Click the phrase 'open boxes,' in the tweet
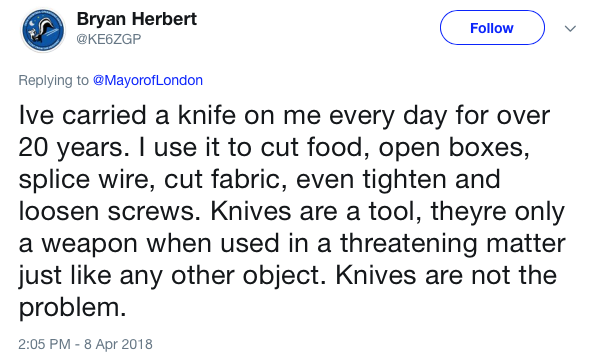Image resolution: width=596 pixels, height=360 pixels. point(454,147)
